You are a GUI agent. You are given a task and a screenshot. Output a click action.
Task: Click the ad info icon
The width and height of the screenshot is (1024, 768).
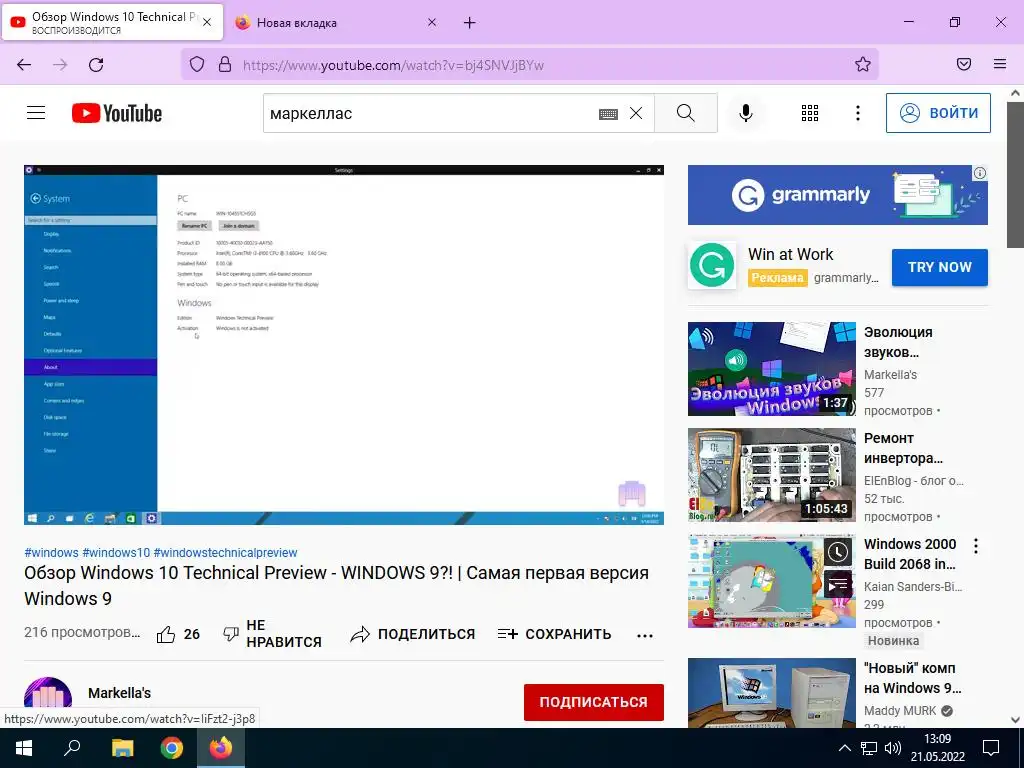point(980,173)
